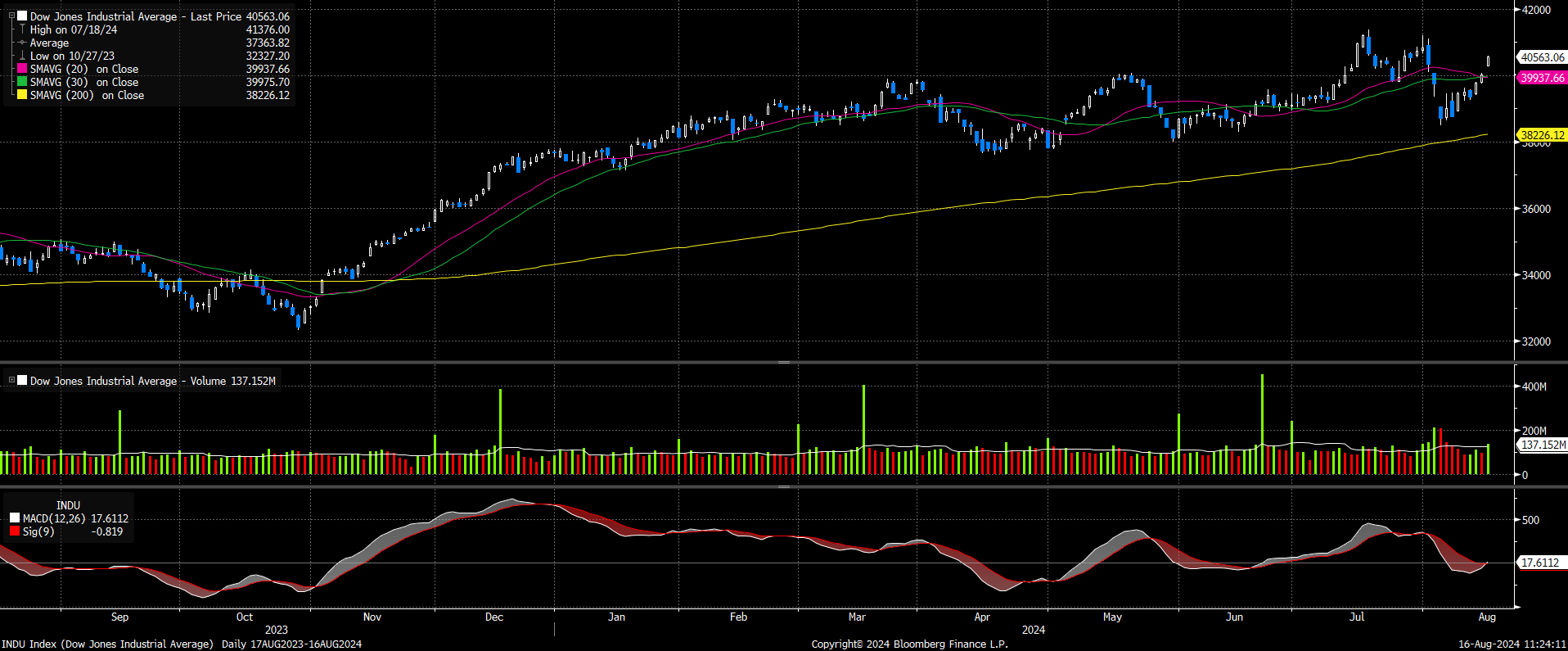
Task: Click the legend value 37363.82
Action: pos(268,43)
